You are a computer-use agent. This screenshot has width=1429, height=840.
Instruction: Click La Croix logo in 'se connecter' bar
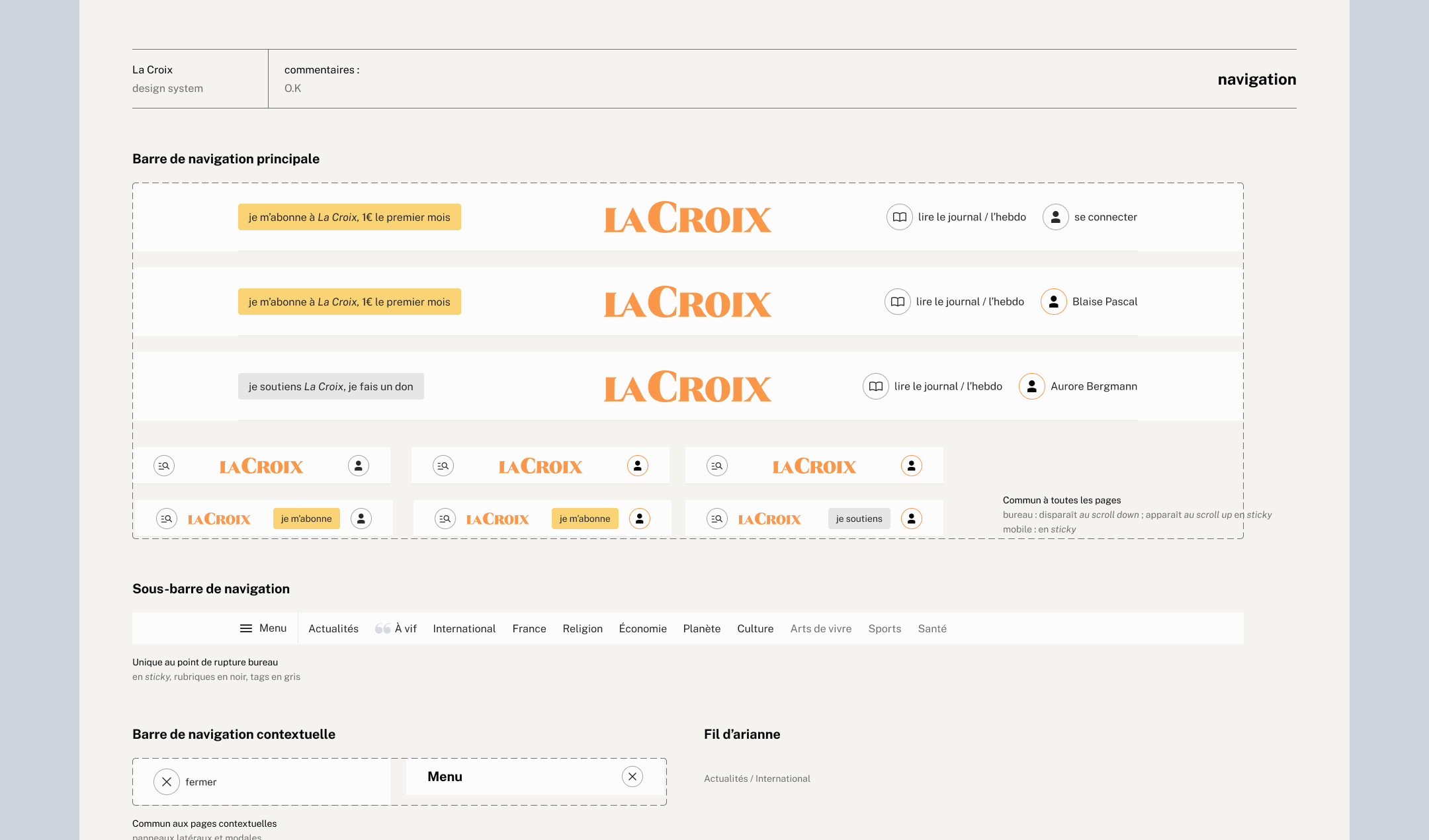(688, 217)
